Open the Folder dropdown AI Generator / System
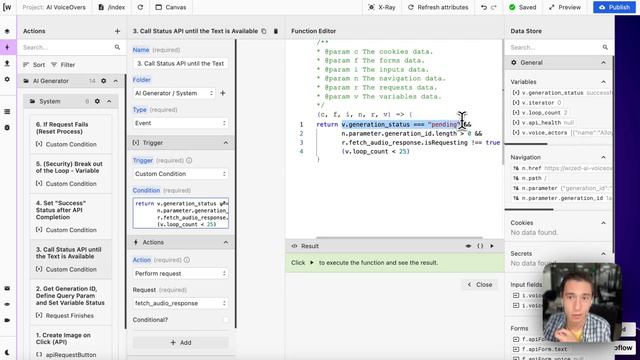This screenshot has height=360, width=640. tap(174, 93)
